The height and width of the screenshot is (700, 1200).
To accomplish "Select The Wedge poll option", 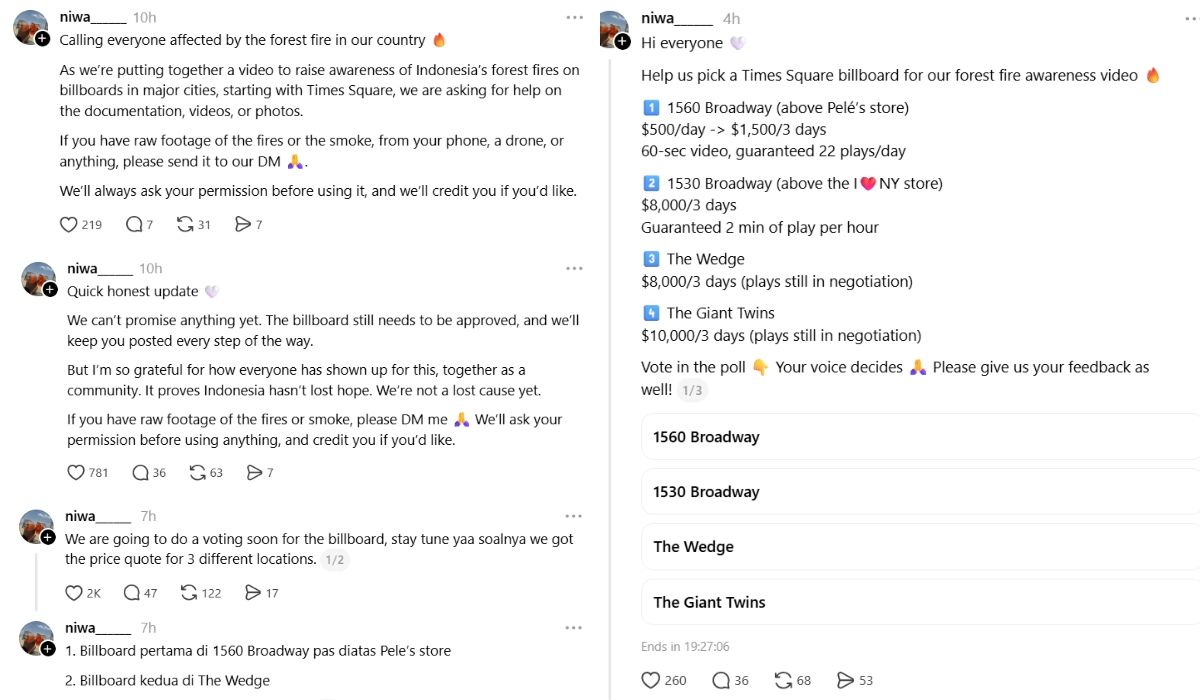I will coord(920,547).
